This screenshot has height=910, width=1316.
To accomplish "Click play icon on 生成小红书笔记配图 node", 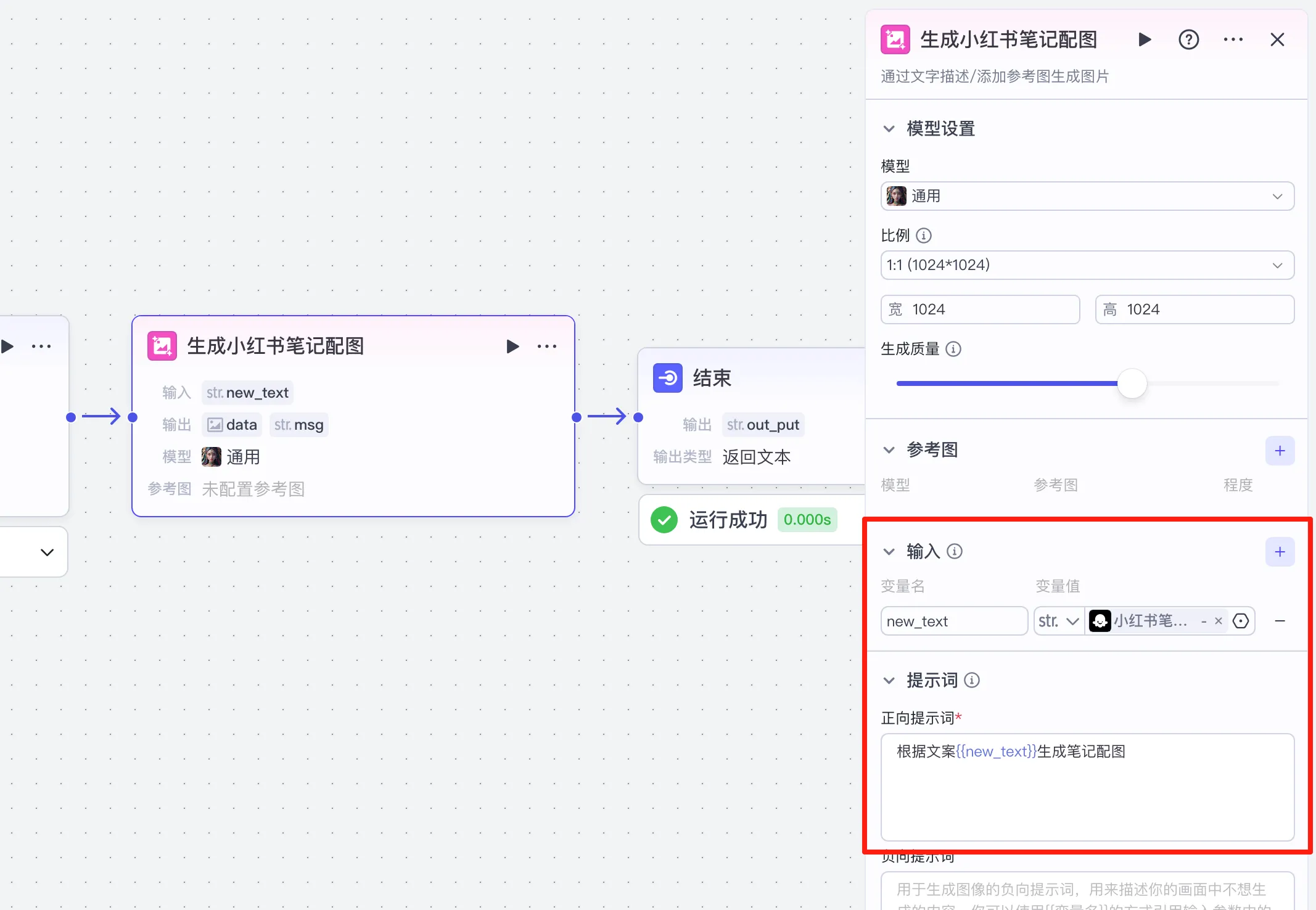I will [512, 346].
